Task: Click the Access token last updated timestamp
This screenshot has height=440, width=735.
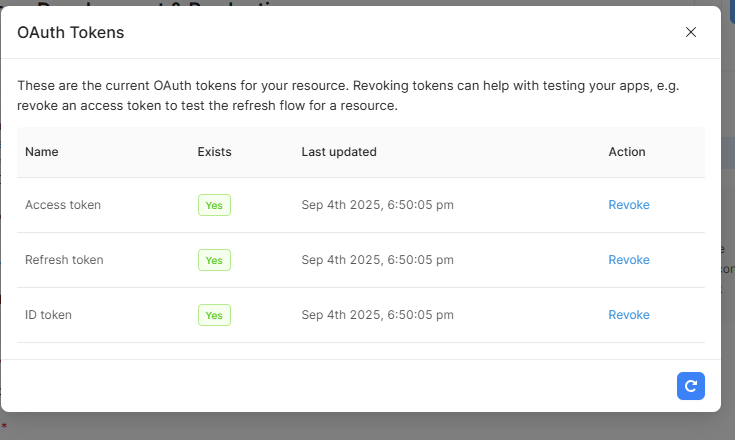Action: click(x=377, y=205)
